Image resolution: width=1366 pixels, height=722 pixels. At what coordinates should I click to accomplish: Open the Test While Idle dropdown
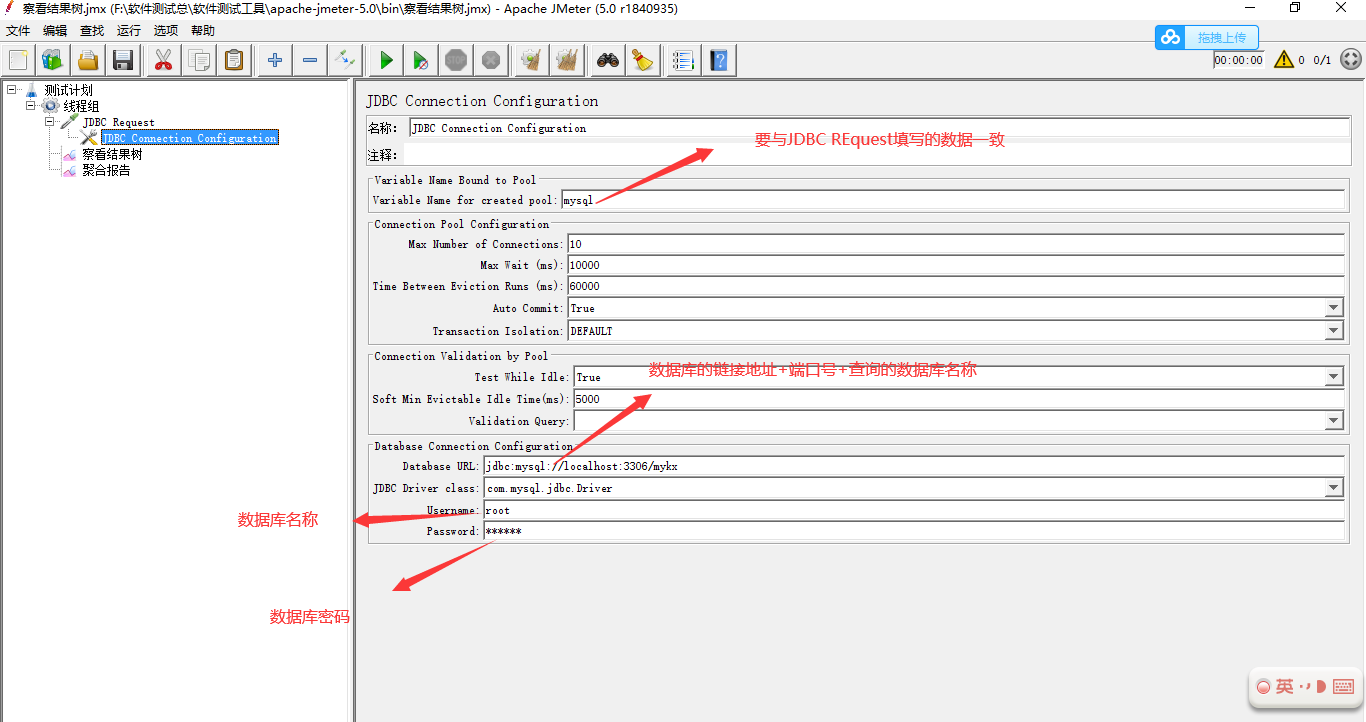[1334, 377]
